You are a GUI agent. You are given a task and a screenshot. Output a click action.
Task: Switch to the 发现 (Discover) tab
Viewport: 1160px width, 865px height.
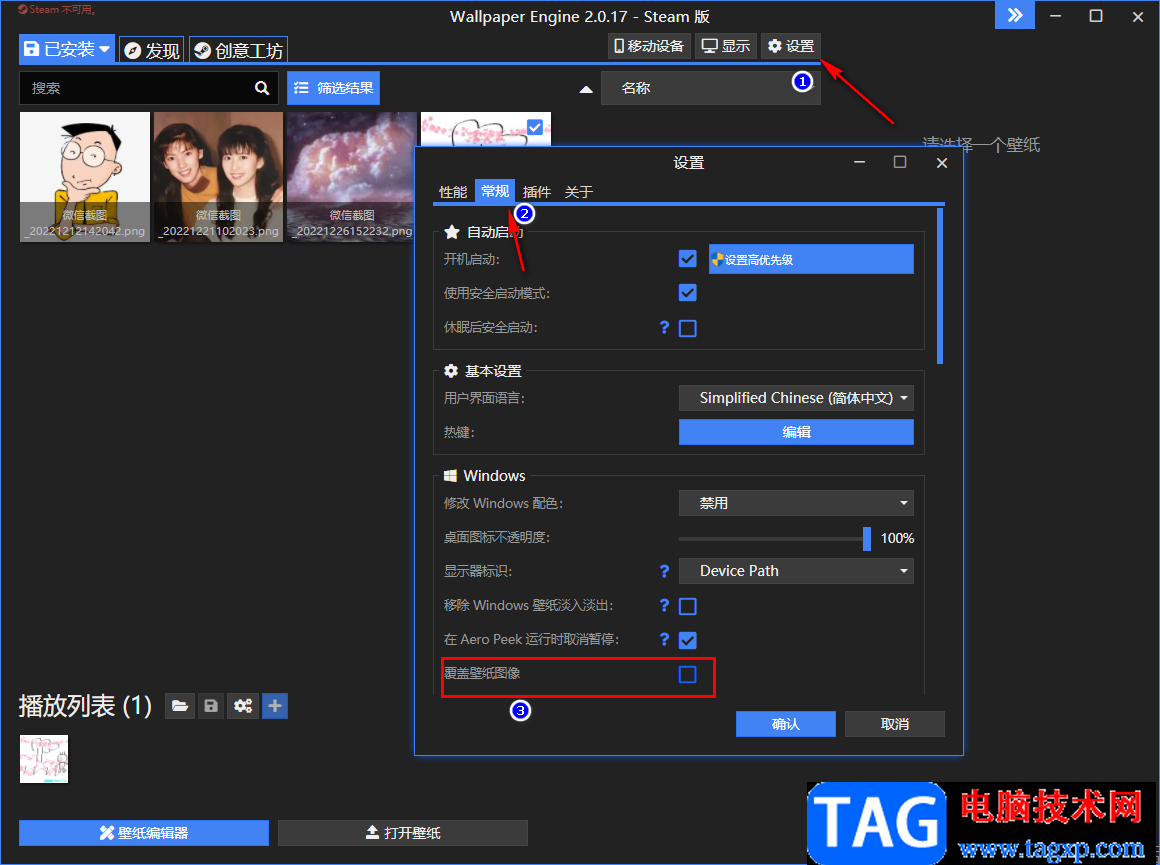[x=152, y=50]
